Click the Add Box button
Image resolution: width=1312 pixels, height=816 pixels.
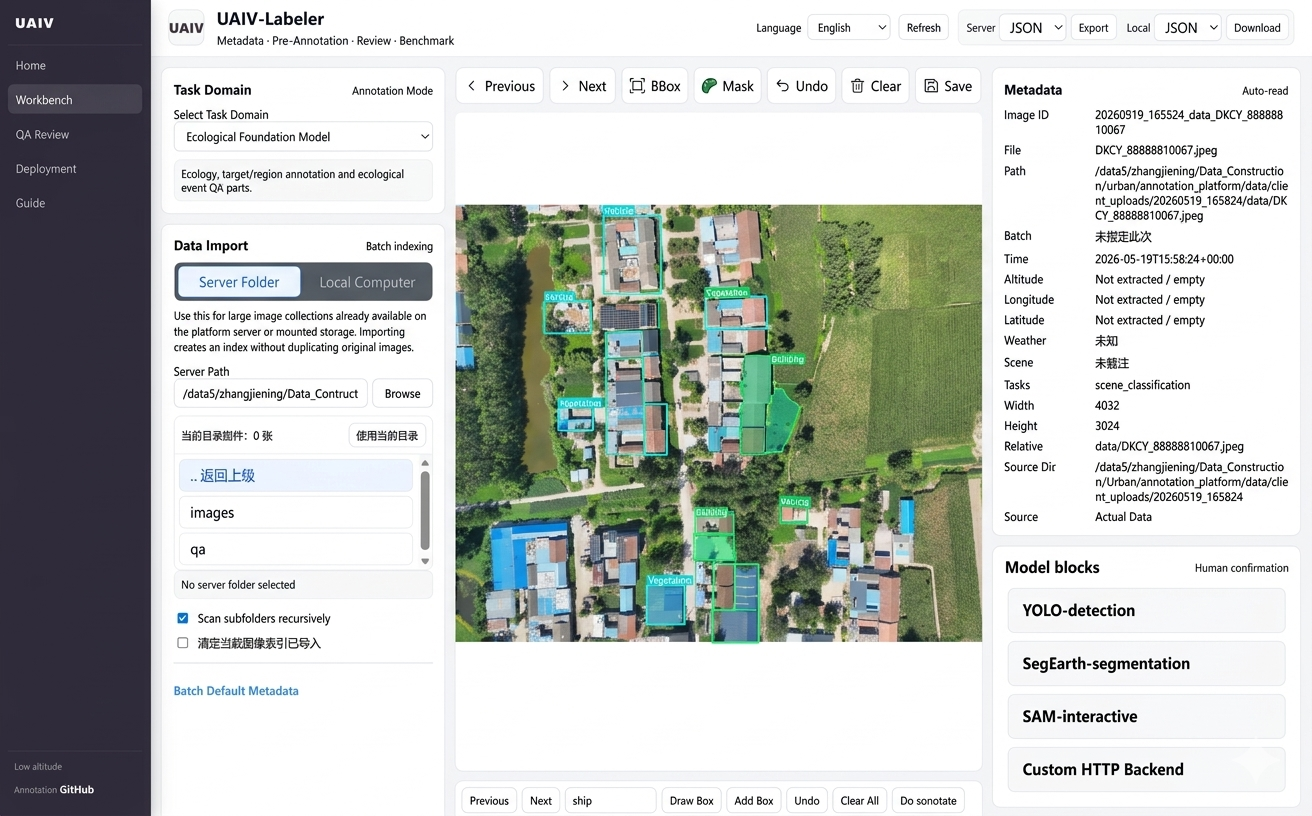coord(754,800)
